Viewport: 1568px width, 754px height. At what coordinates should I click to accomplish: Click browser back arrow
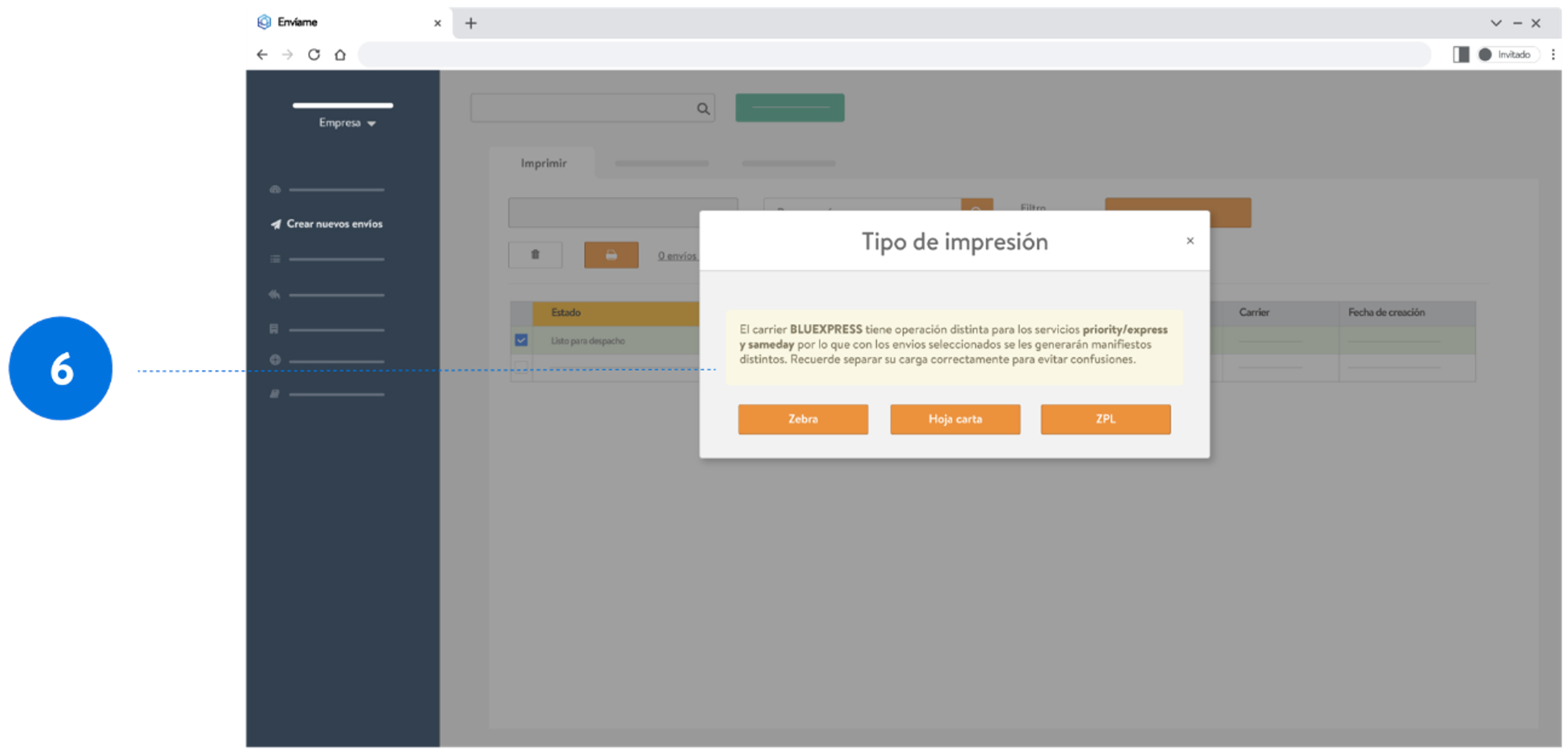coord(262,55)
